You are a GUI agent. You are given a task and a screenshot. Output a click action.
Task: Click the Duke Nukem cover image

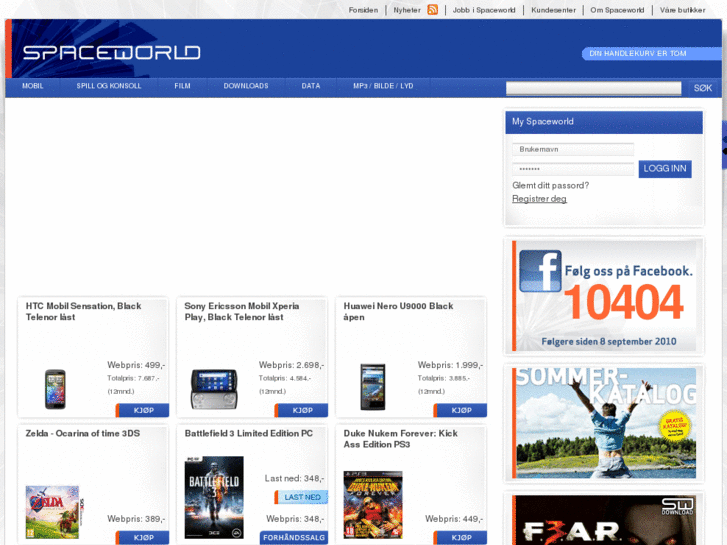373,505
